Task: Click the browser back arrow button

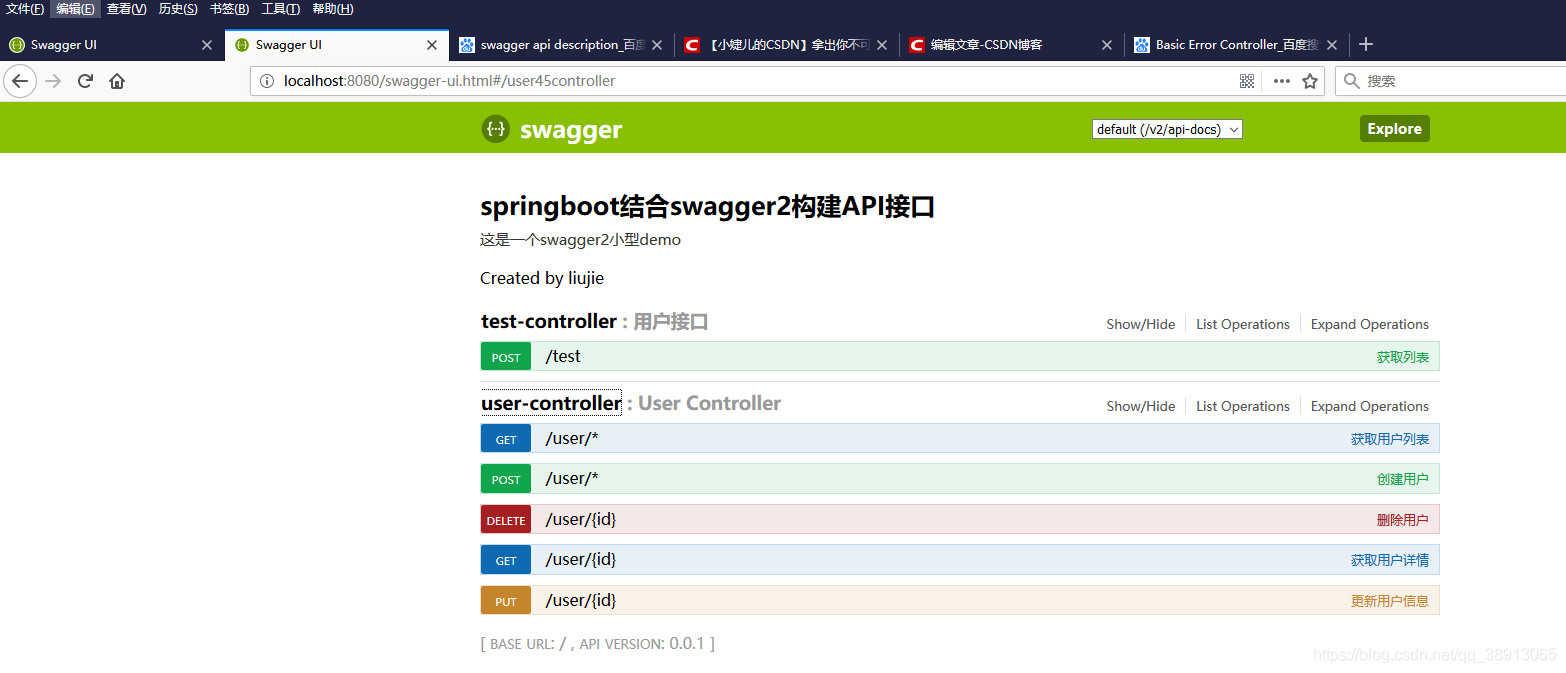Action: tap(20, 81)
